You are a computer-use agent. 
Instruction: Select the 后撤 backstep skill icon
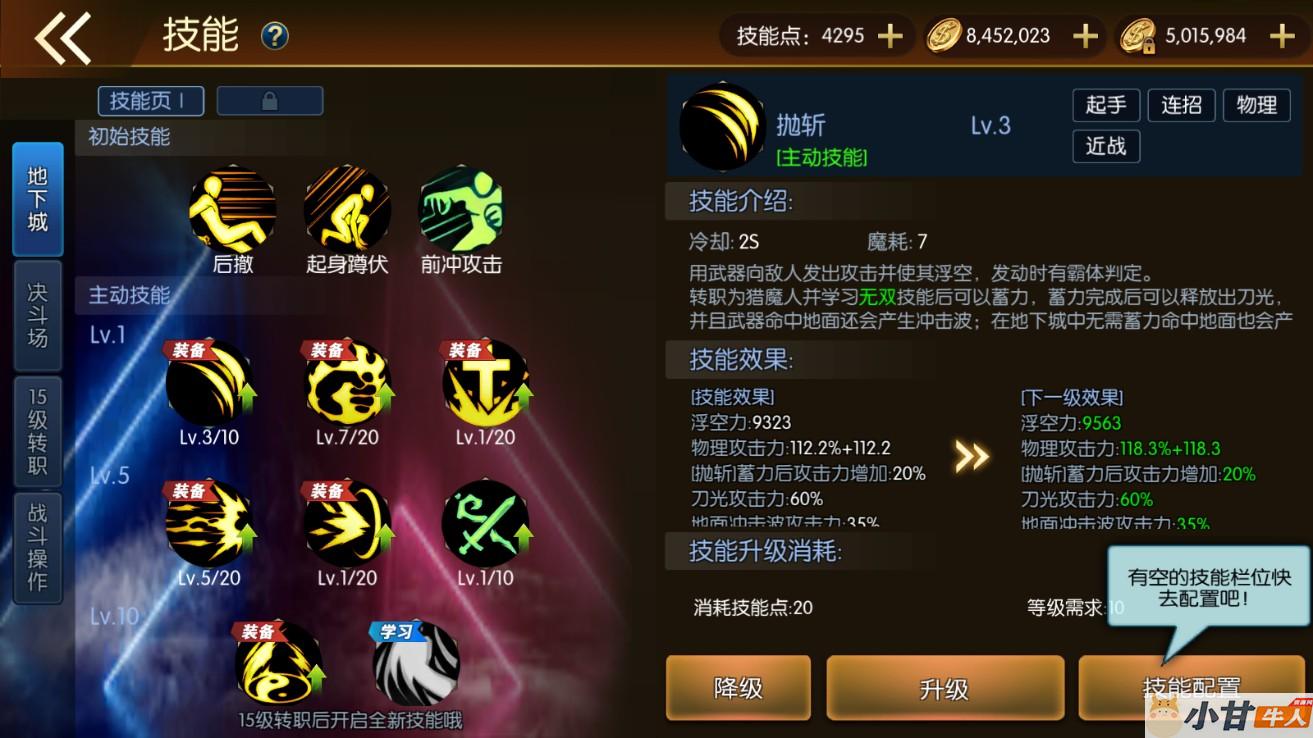[x=232, y=210]
